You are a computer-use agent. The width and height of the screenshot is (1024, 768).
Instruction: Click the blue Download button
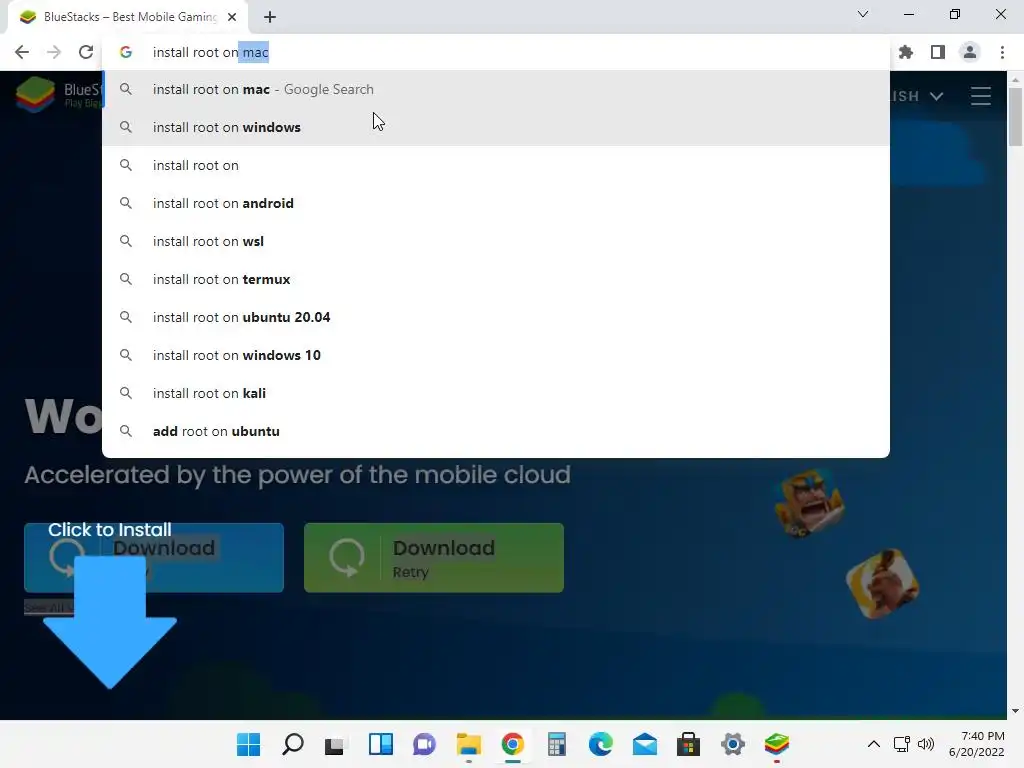154,558
